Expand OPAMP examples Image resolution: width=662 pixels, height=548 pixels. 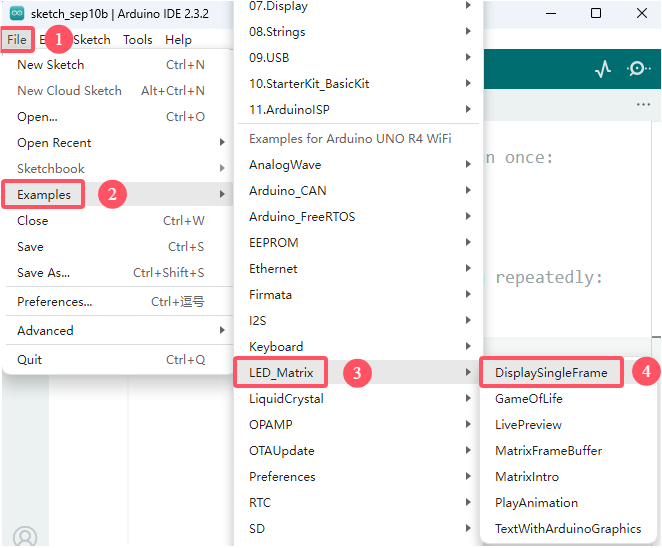(x=359, y=425)
